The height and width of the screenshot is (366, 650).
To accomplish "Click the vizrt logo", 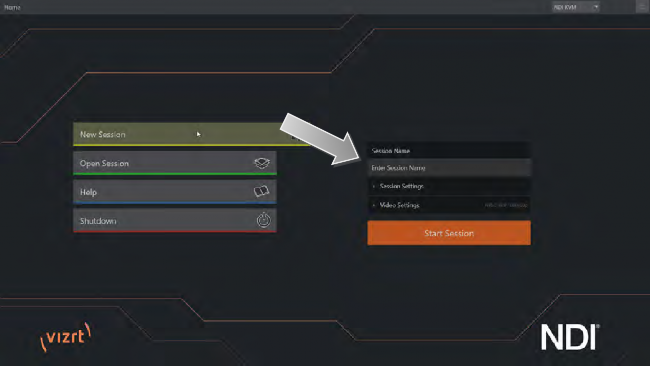I will point(65,336).
